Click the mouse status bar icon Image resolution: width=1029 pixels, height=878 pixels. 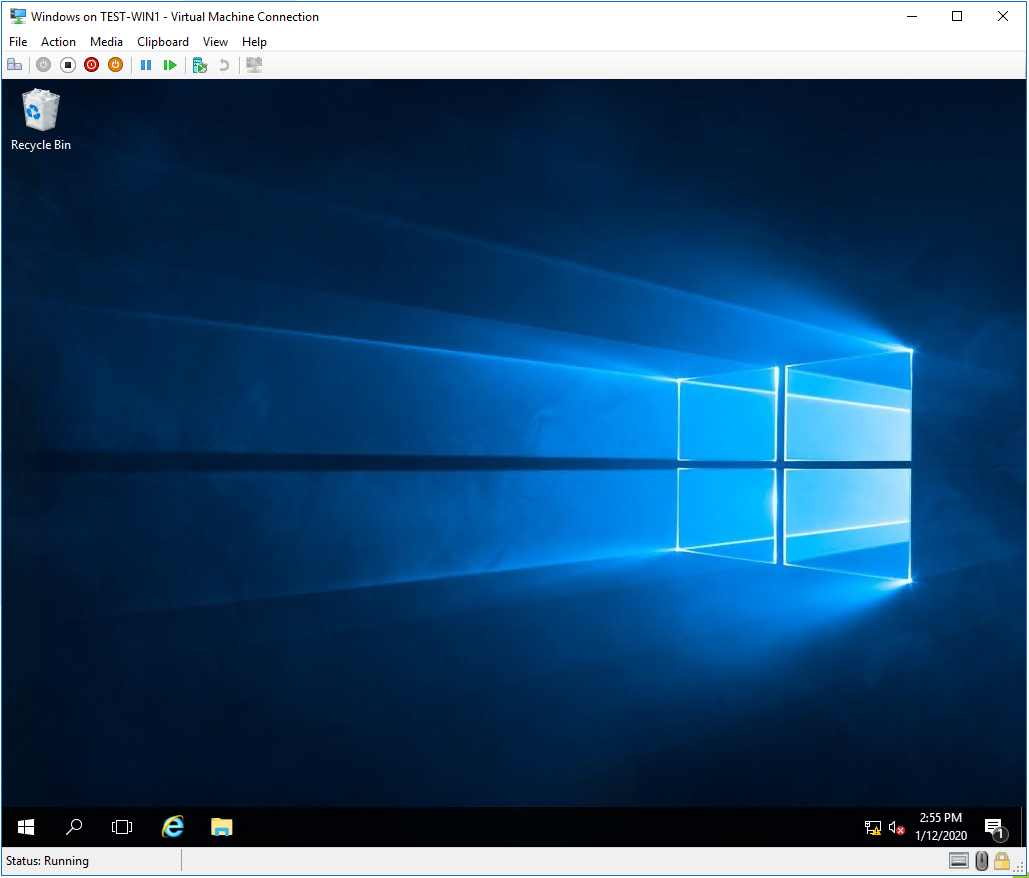tap(982, 860)
